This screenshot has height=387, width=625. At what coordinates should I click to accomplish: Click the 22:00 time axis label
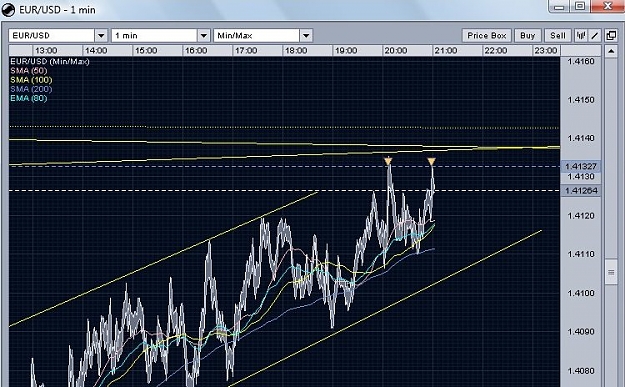pos(495,51)
